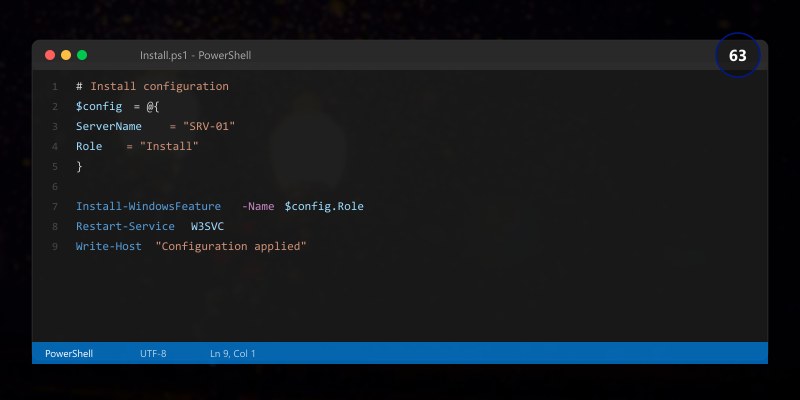This screenshot has width=800, height=400.
Task: Click the W3SVC service name
Action: tap(207, 227)
